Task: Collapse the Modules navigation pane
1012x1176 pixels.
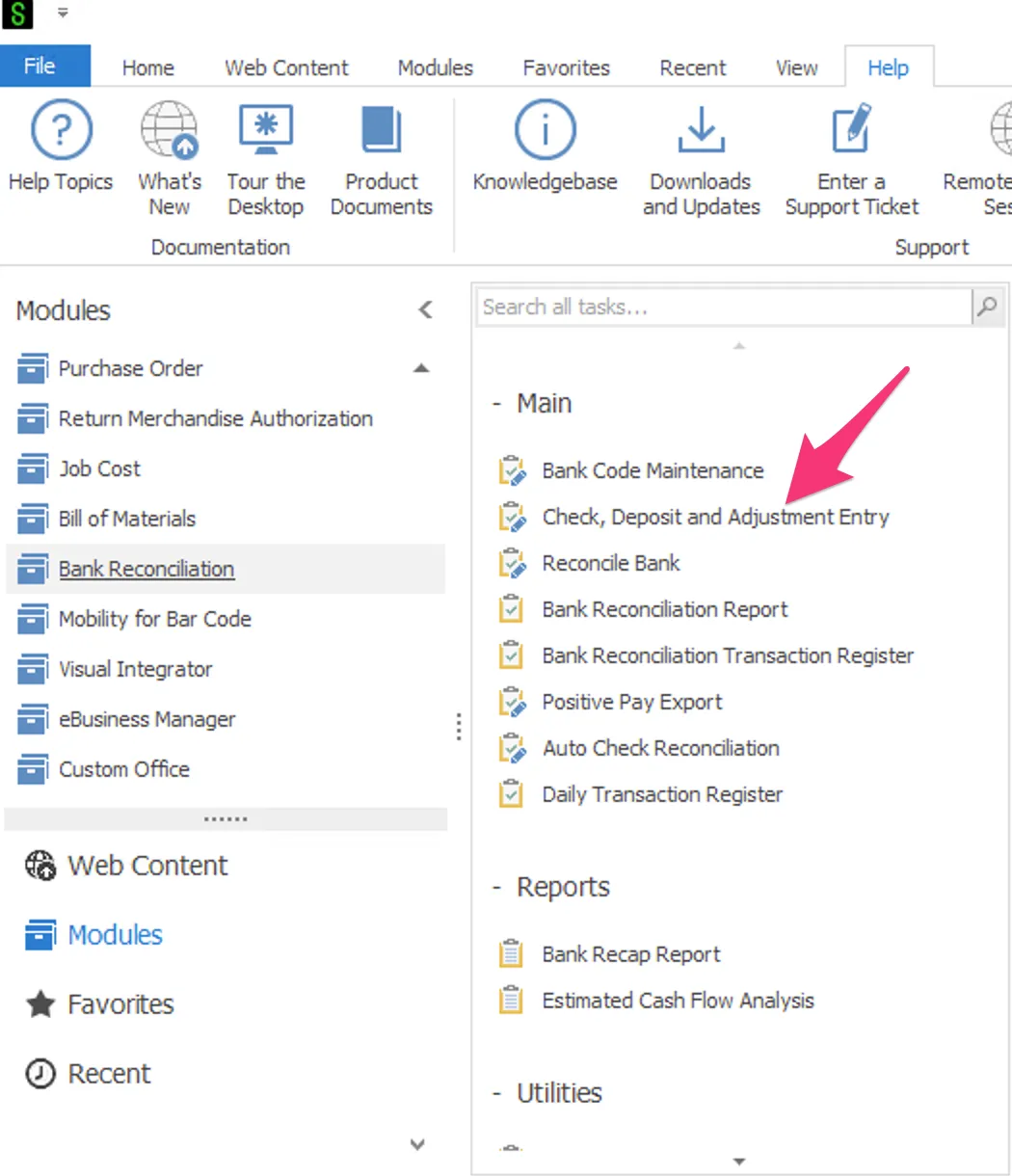Action: (425, 309)
